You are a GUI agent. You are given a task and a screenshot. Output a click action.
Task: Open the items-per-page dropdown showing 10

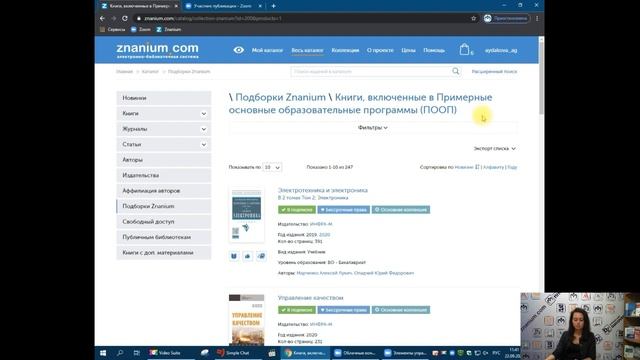[x=272, y=167]
